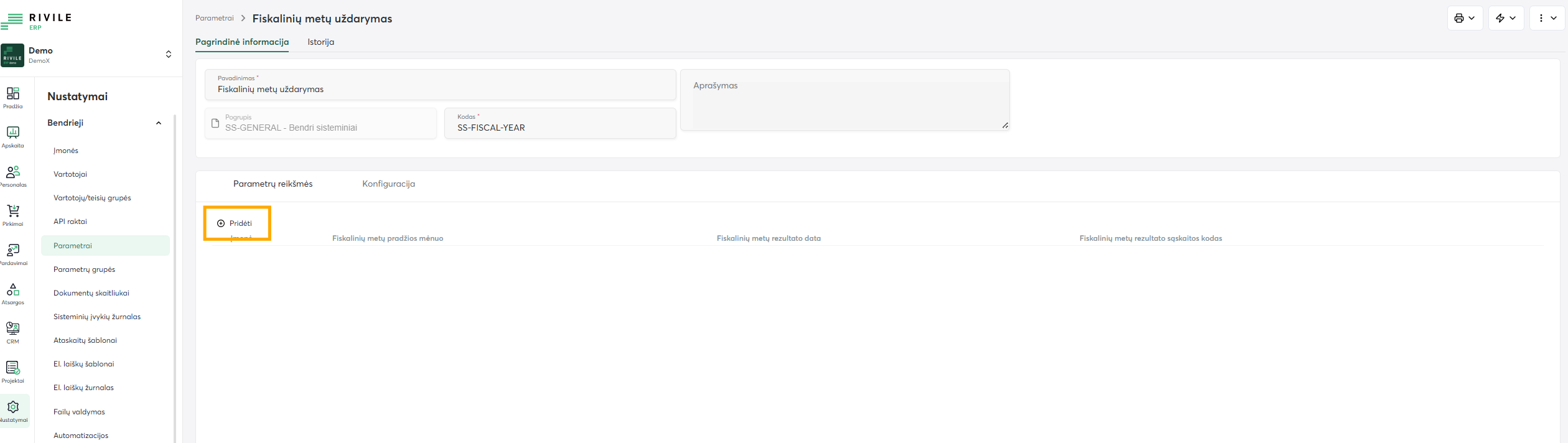Switch to the Konfiguracija tab
This screenshot has height=443, width=1568.
click(388, 184)
